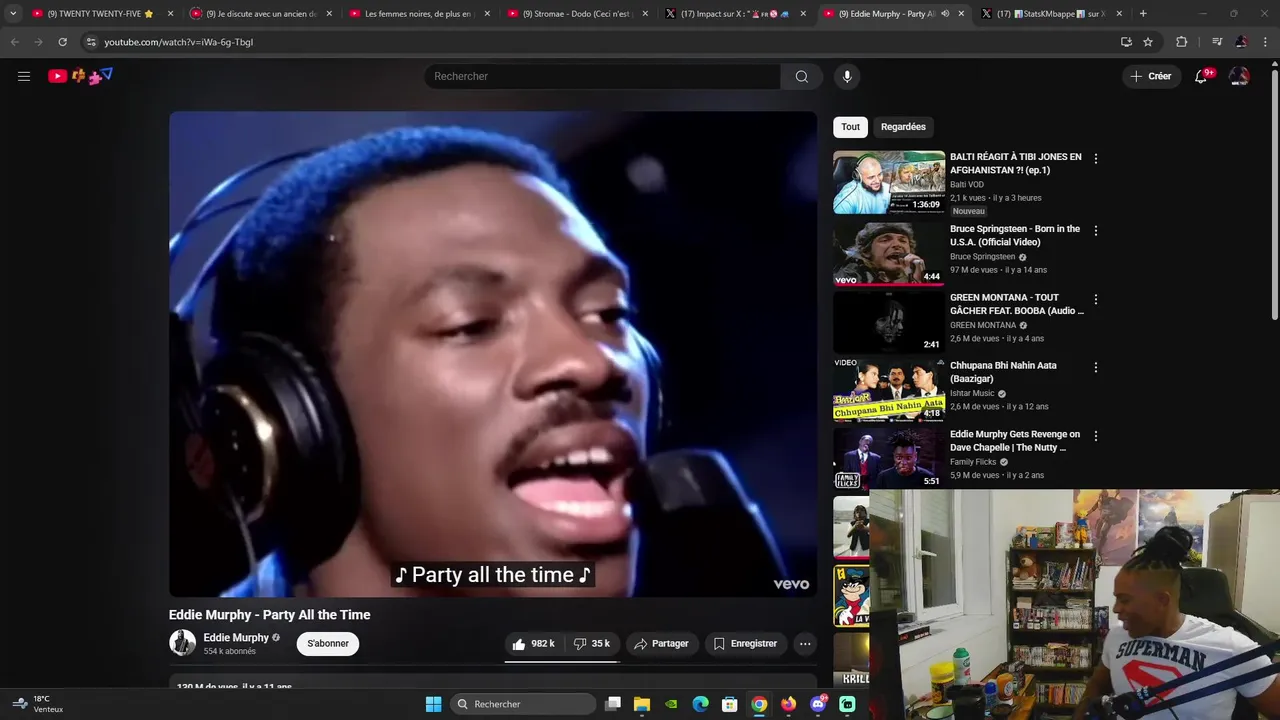
Task: Open Eddie Murphy channel avatar
Action: point(183,643)
